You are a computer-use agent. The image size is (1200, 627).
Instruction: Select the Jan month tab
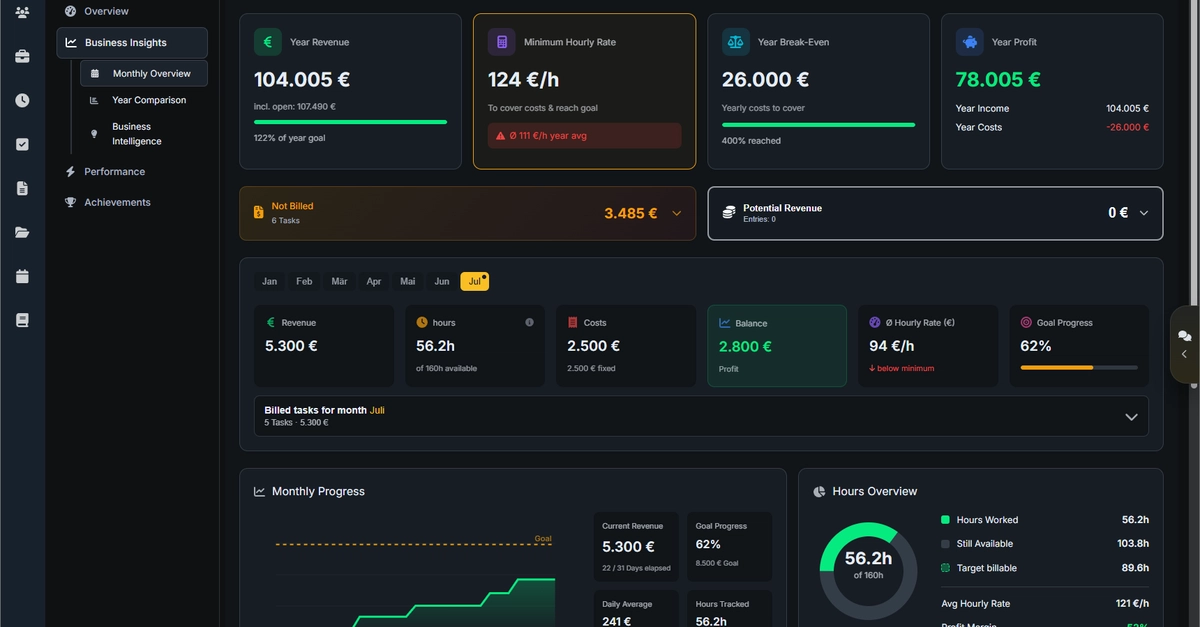pyautogui.click(x=270, y=281)
